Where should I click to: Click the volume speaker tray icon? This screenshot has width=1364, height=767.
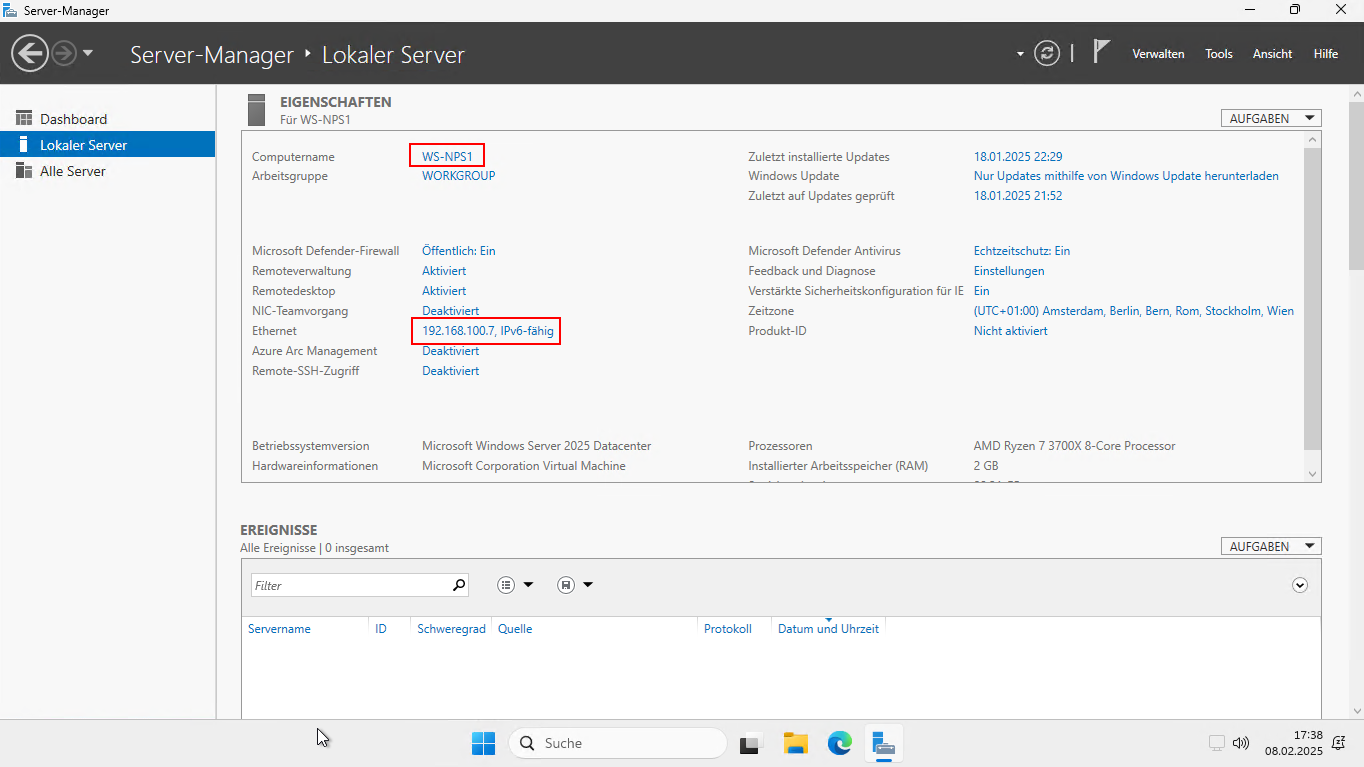tap(1241, 743)
